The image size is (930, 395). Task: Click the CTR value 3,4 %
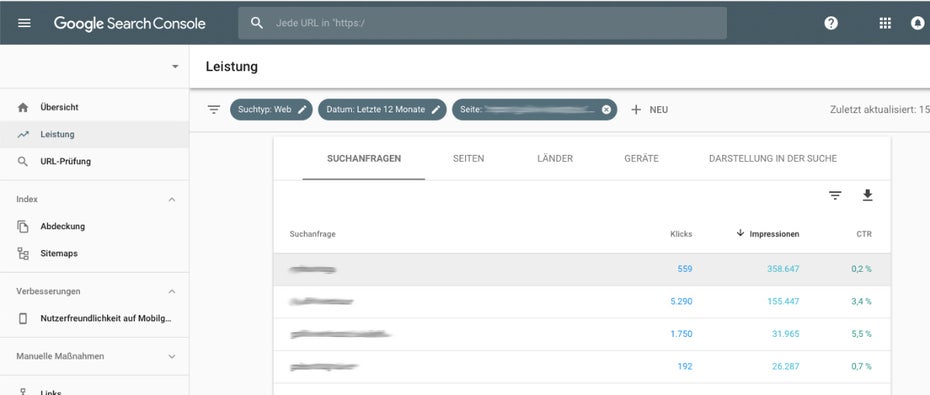tap(861, 301)
